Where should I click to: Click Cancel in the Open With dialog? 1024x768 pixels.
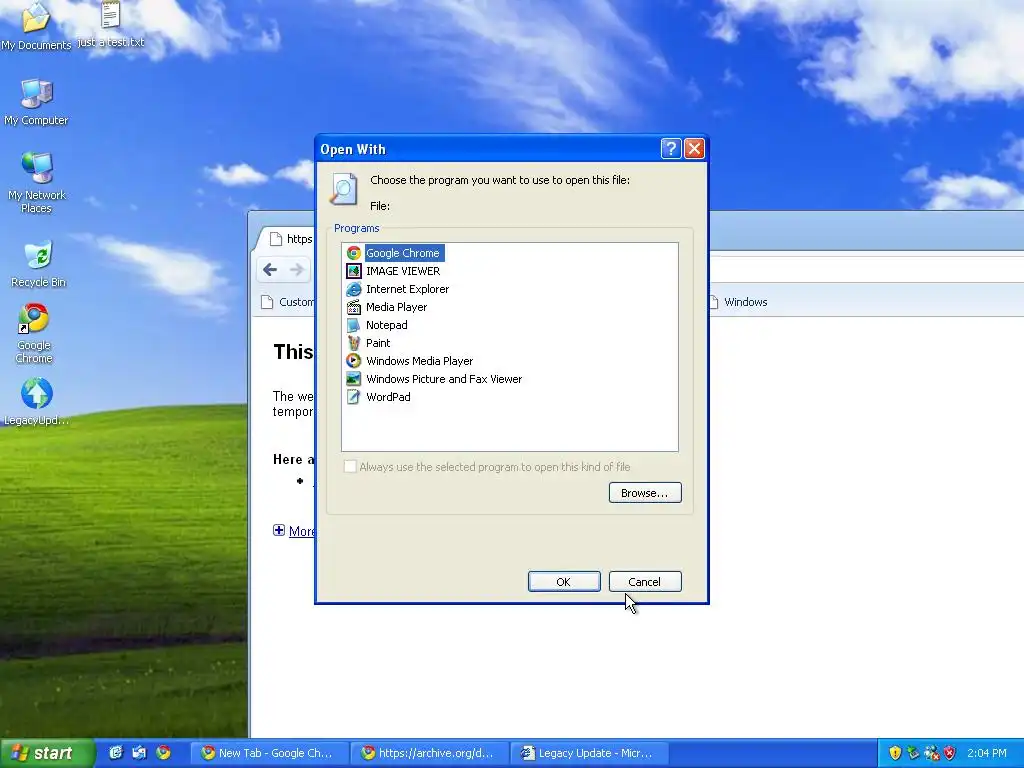(x=645, y=581)
